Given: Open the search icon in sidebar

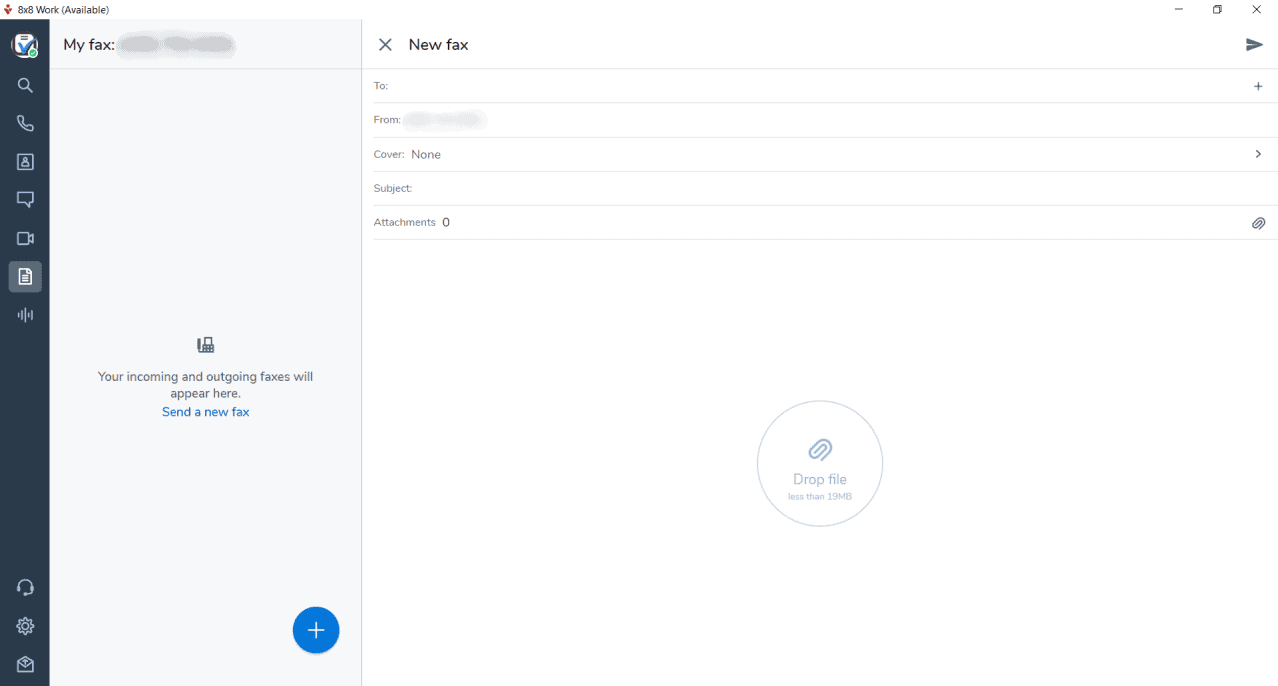Looking at the screenshot, I should tap(25, 86).
